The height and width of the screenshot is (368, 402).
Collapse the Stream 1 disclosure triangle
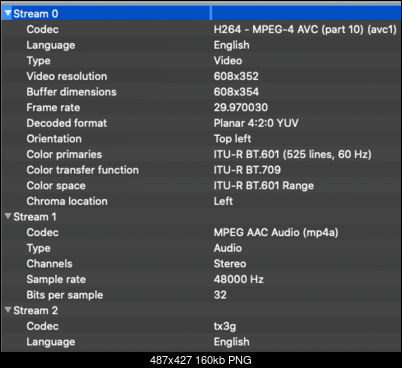[8, 216]
